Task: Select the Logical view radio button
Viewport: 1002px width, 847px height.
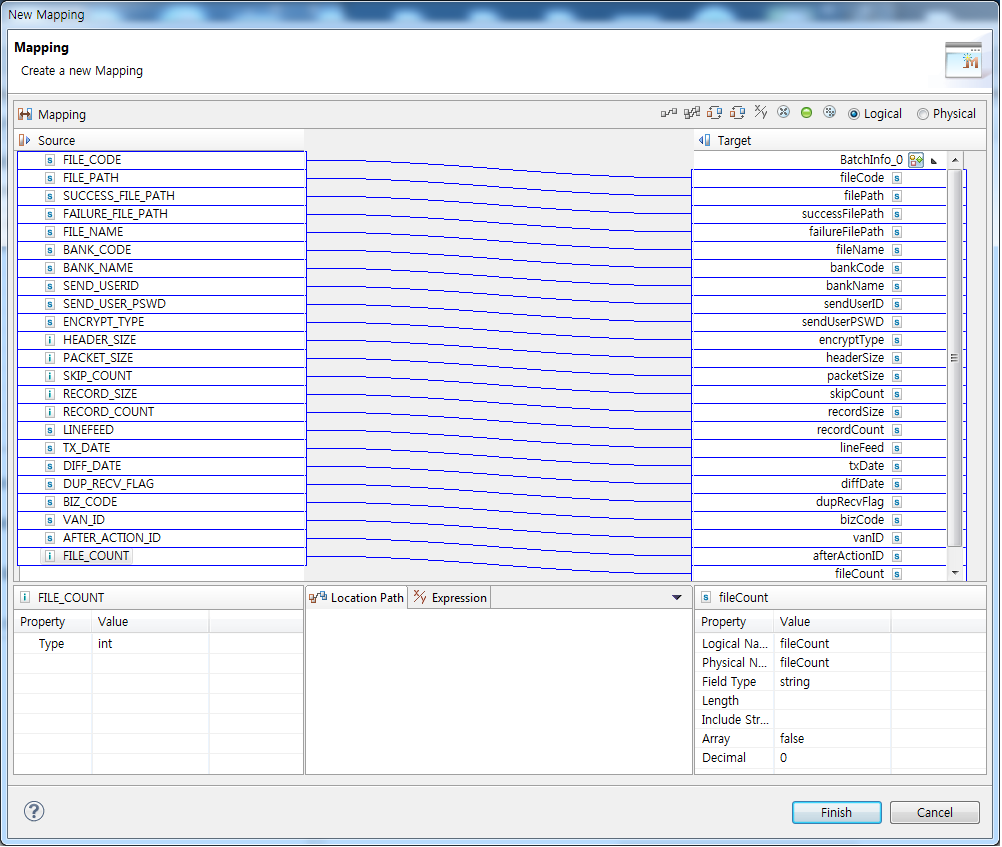Action: click(853, 113)
